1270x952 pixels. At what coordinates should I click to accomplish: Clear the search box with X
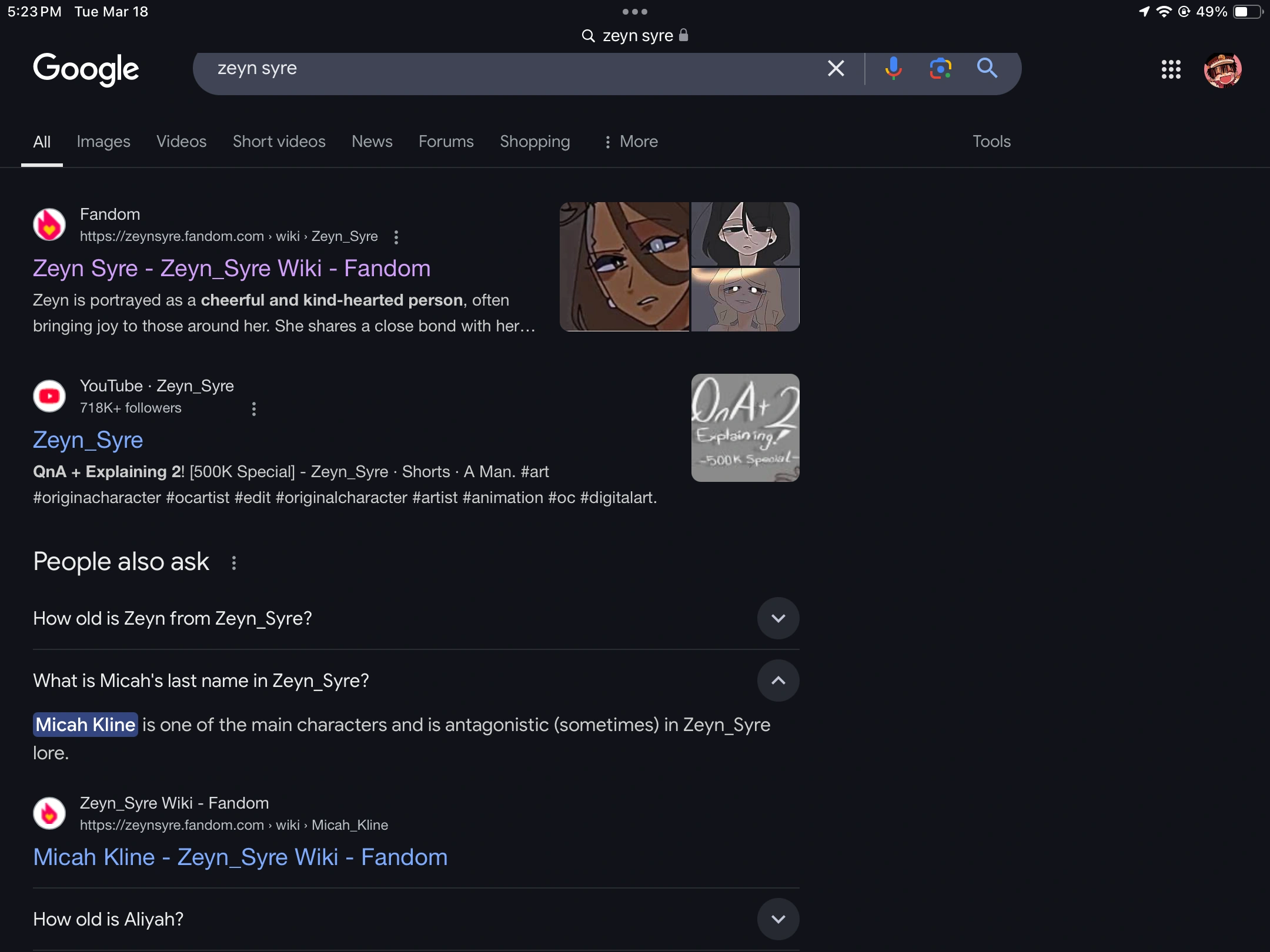[835, 69]
